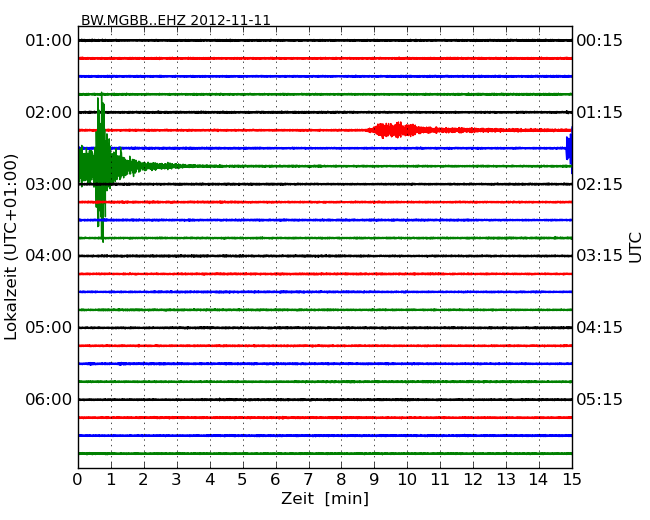
Task: Click the 6 tick on the minute axis
Action: click(x=275, y=479)
